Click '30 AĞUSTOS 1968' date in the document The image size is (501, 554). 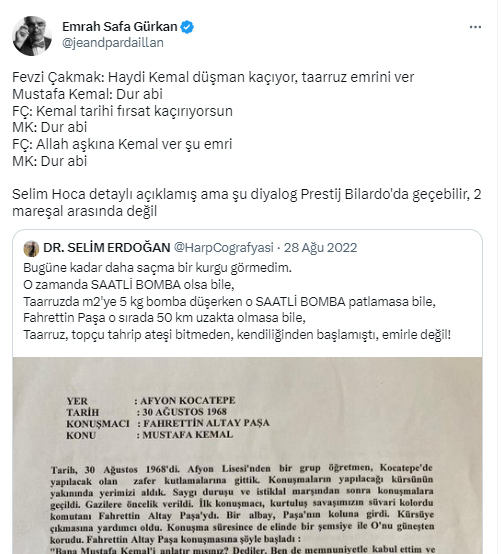coord(184,412)
